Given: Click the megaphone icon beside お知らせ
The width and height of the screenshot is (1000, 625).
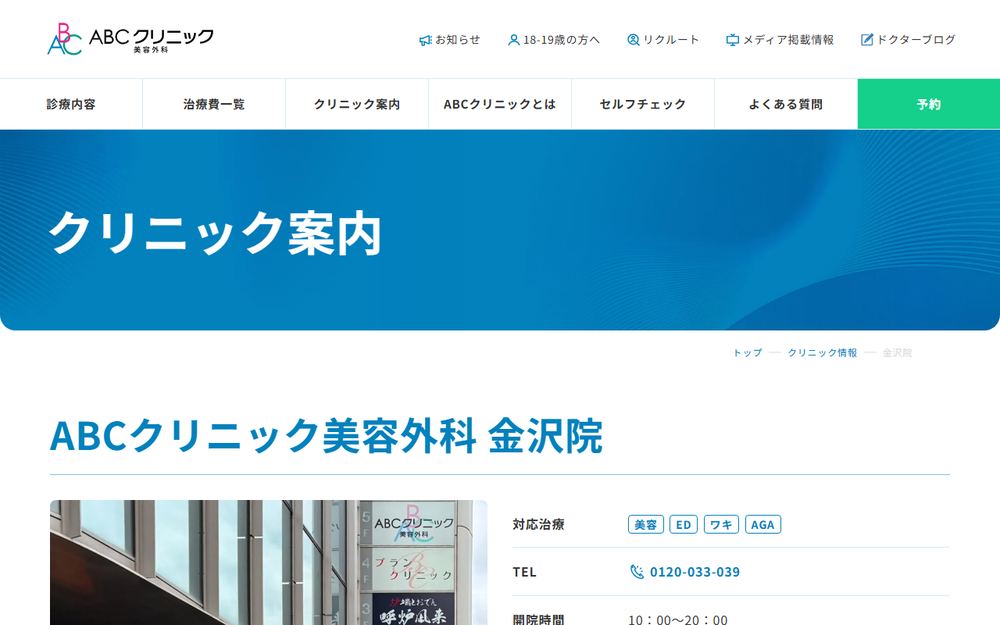Looking at the screenshot, I should 425,40.
